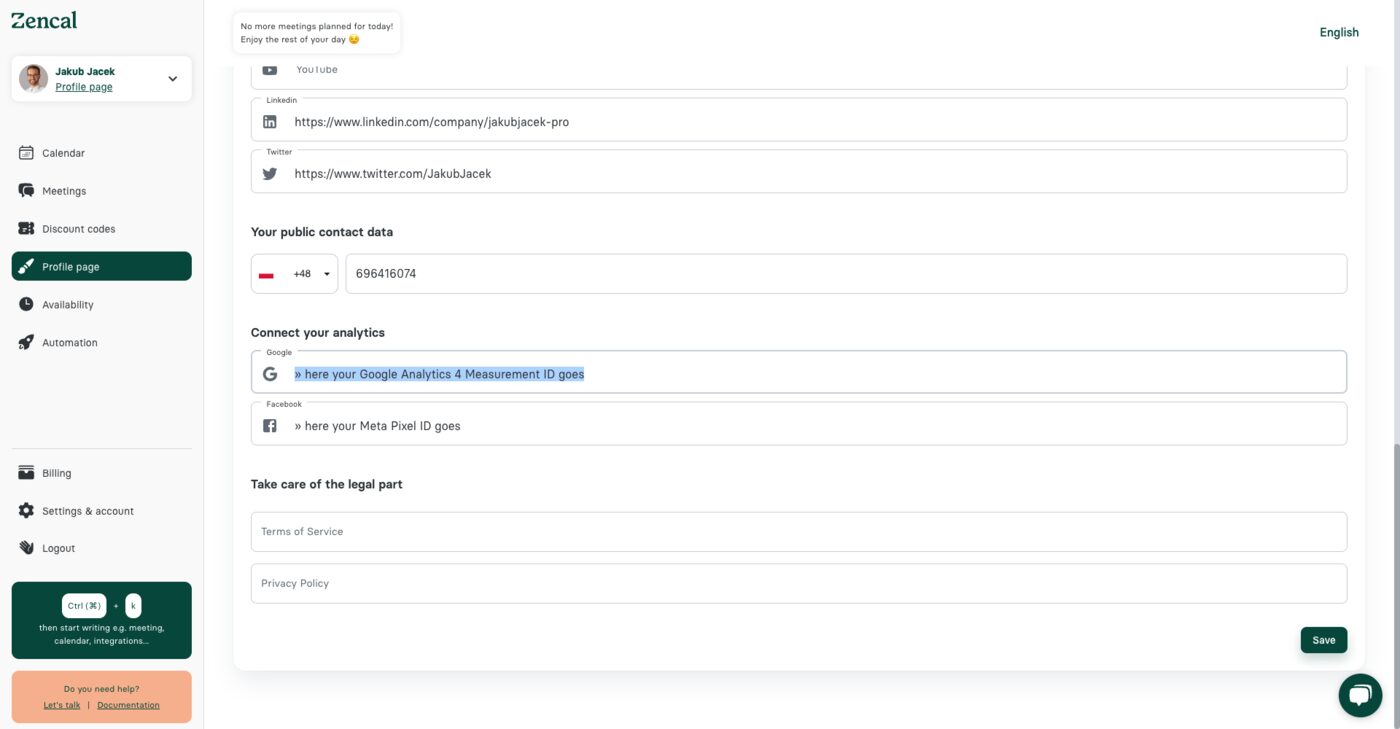Click the Save button

click(x=1323, y=640)
